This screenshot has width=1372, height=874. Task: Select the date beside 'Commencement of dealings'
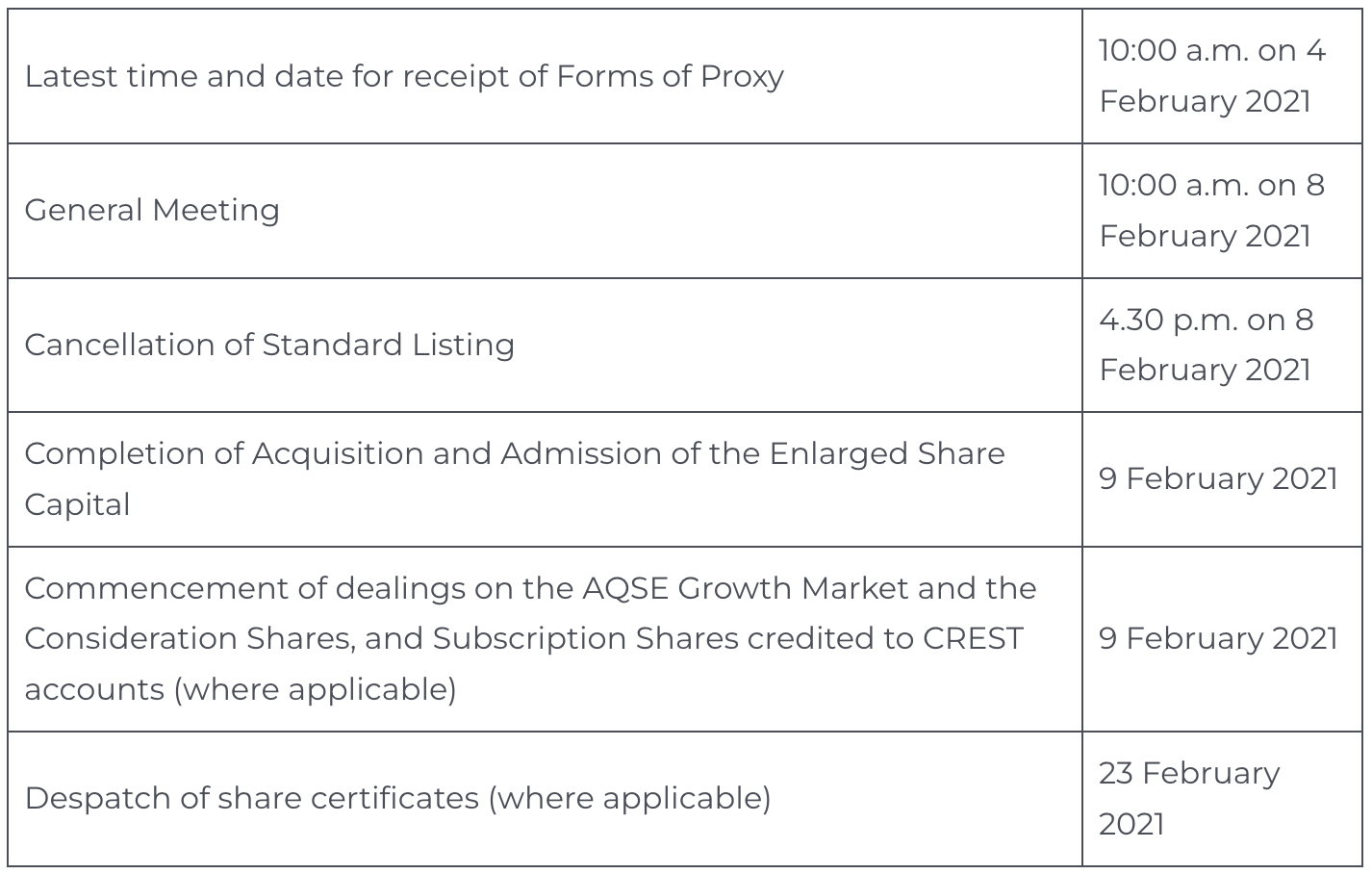(1218, 638)
